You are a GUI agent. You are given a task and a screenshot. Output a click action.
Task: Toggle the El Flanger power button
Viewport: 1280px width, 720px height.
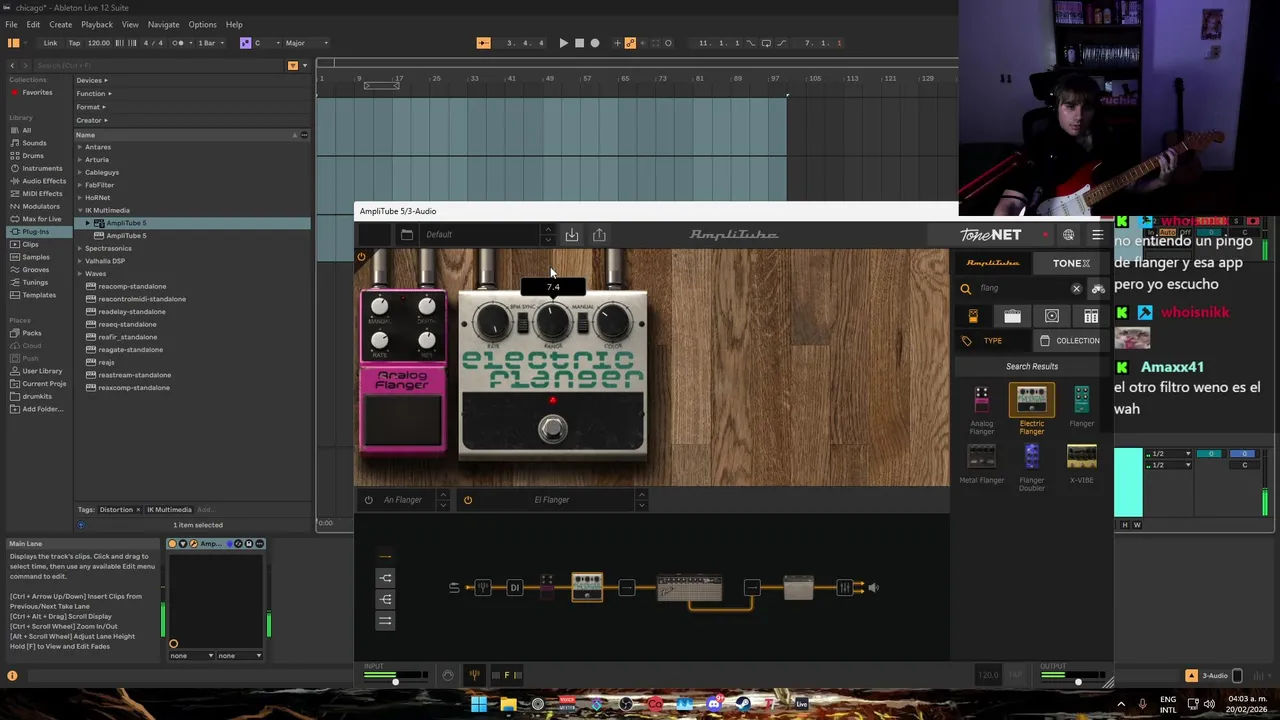(x=467, y=500)
